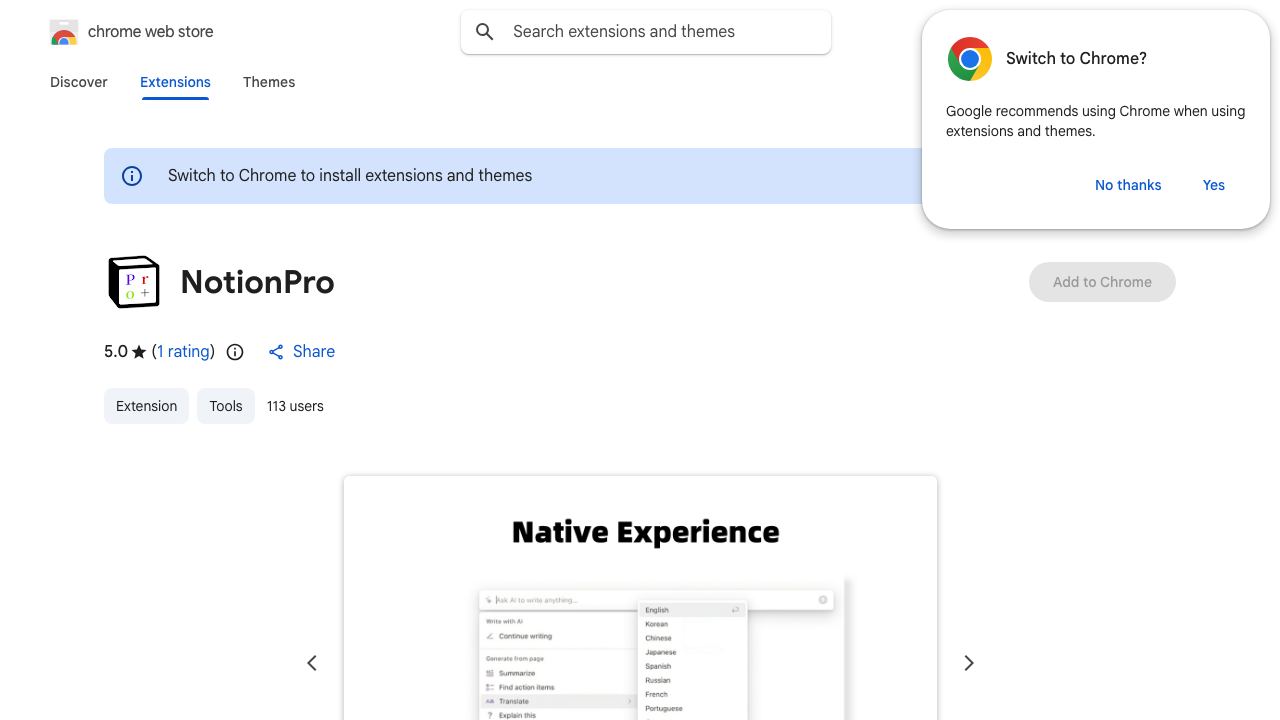This screenshot has width=1280, height=720.
Task: Open the Discover tab
Action: [79, 82]
